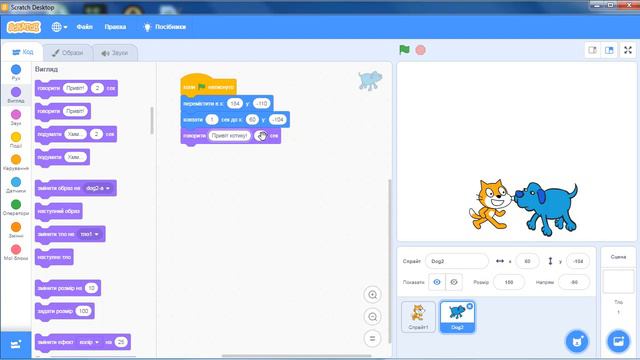Hide the sprite with crossed eye icon
640x360 pixels.
tap(453, 282)
